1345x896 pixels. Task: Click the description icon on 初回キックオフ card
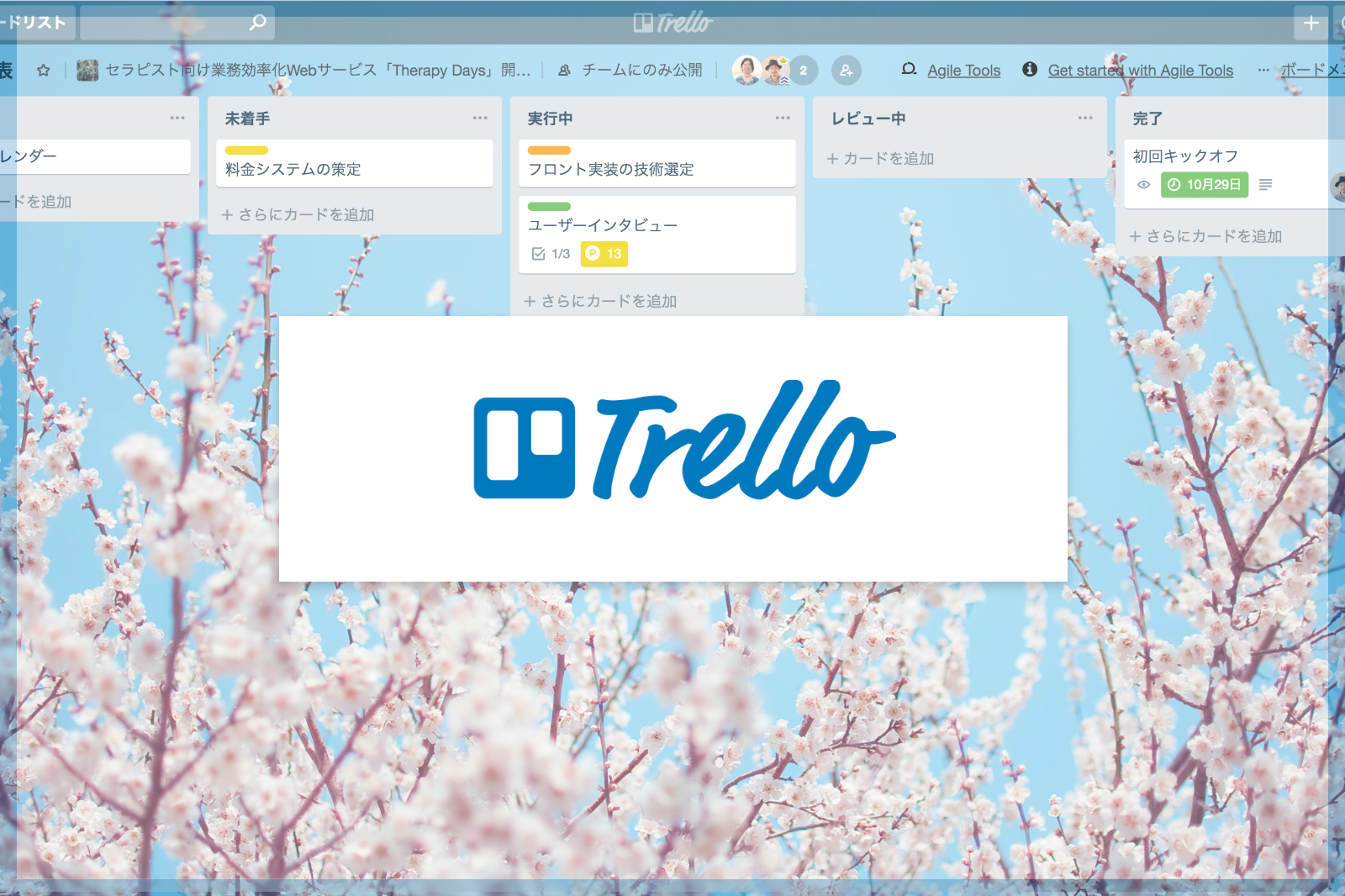pos(1265,184)
